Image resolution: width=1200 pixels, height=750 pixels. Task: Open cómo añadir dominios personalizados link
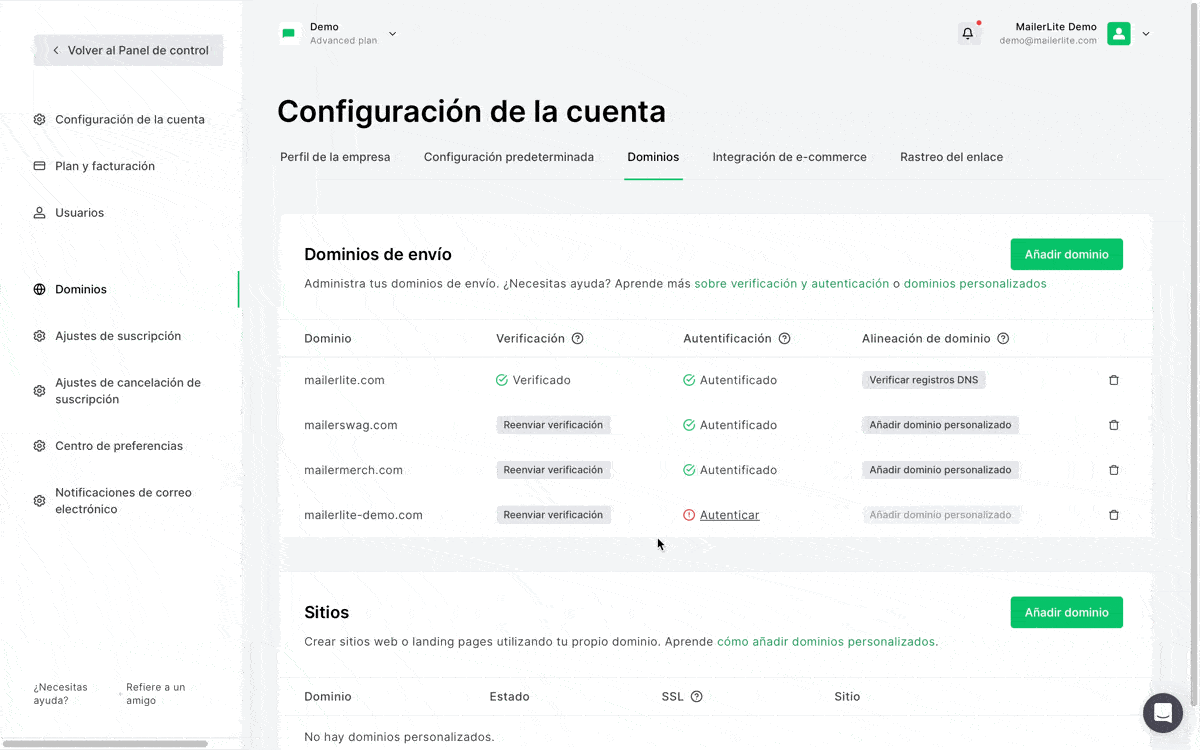tap(826, 642)
